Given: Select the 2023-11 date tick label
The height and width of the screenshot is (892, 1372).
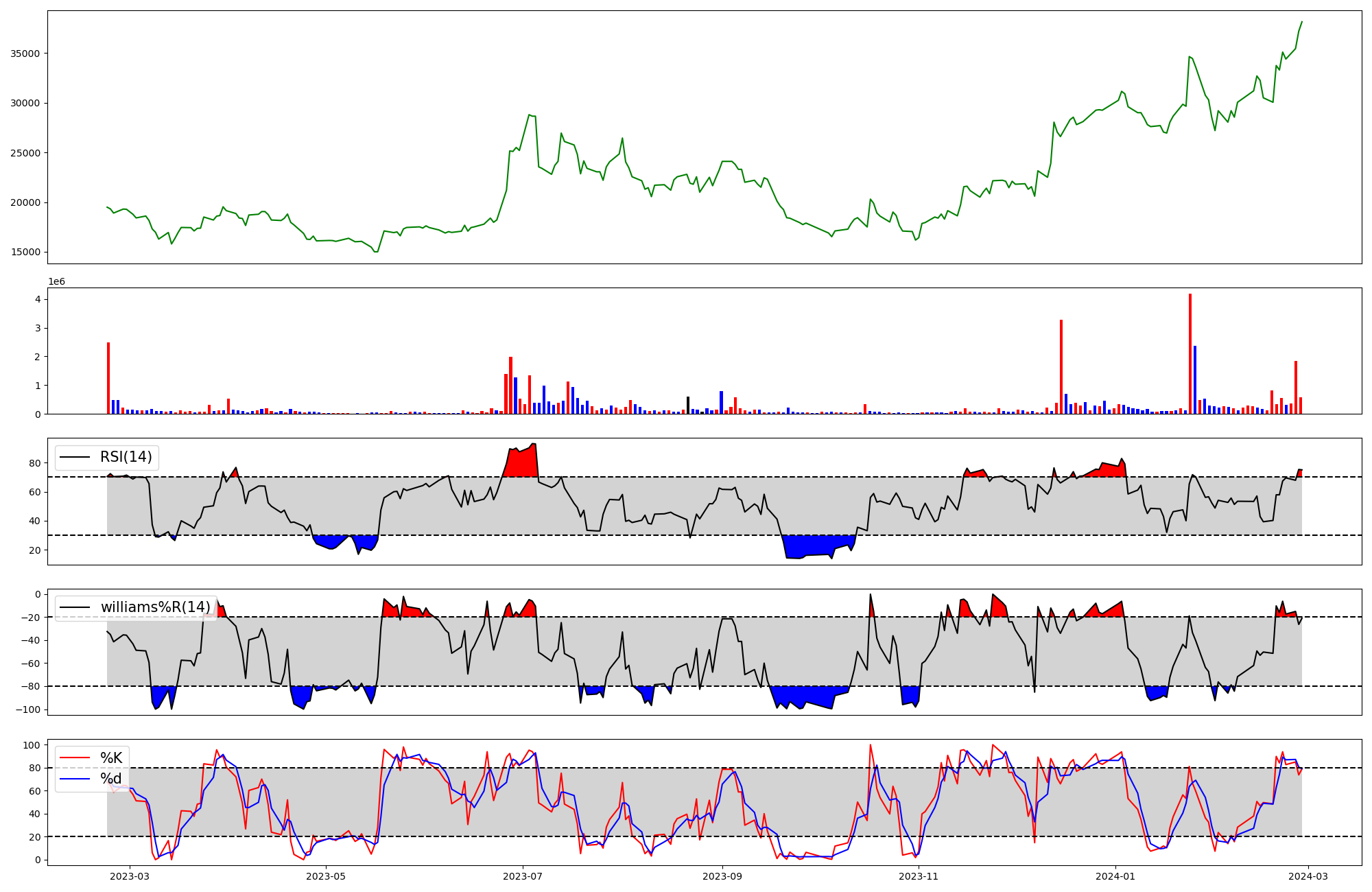Looking at the screenshot, I should click(x=919, y=876).
